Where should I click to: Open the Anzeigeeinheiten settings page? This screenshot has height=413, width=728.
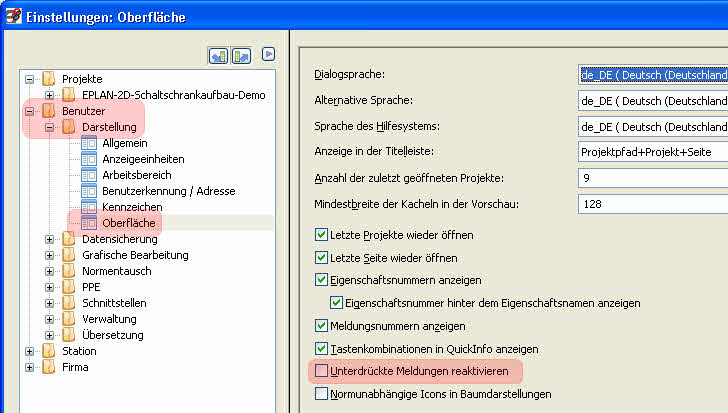pyautogui.click(x=143, y=159)
